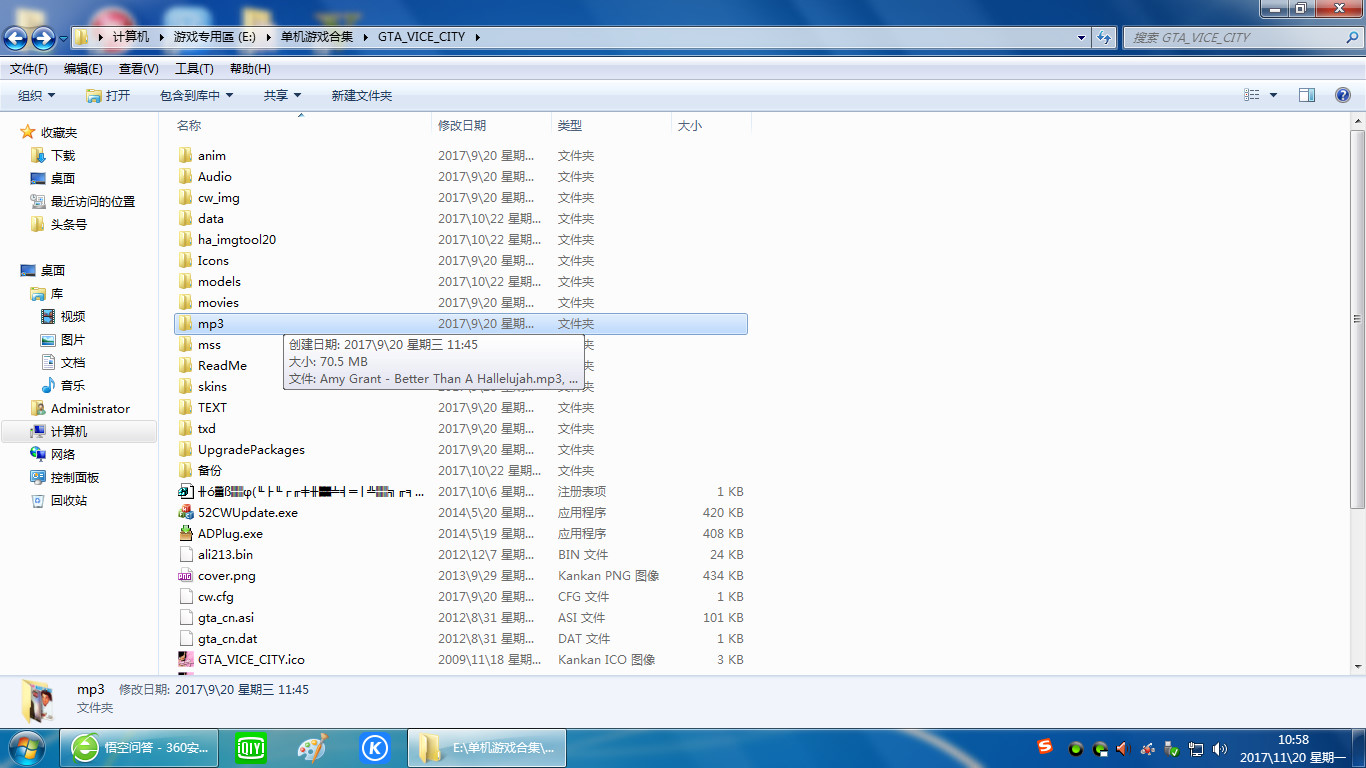Screen dimensions: 1366x768
Task: Select the 52CWUpdate.exe file icon
Action: pos(185,512)
